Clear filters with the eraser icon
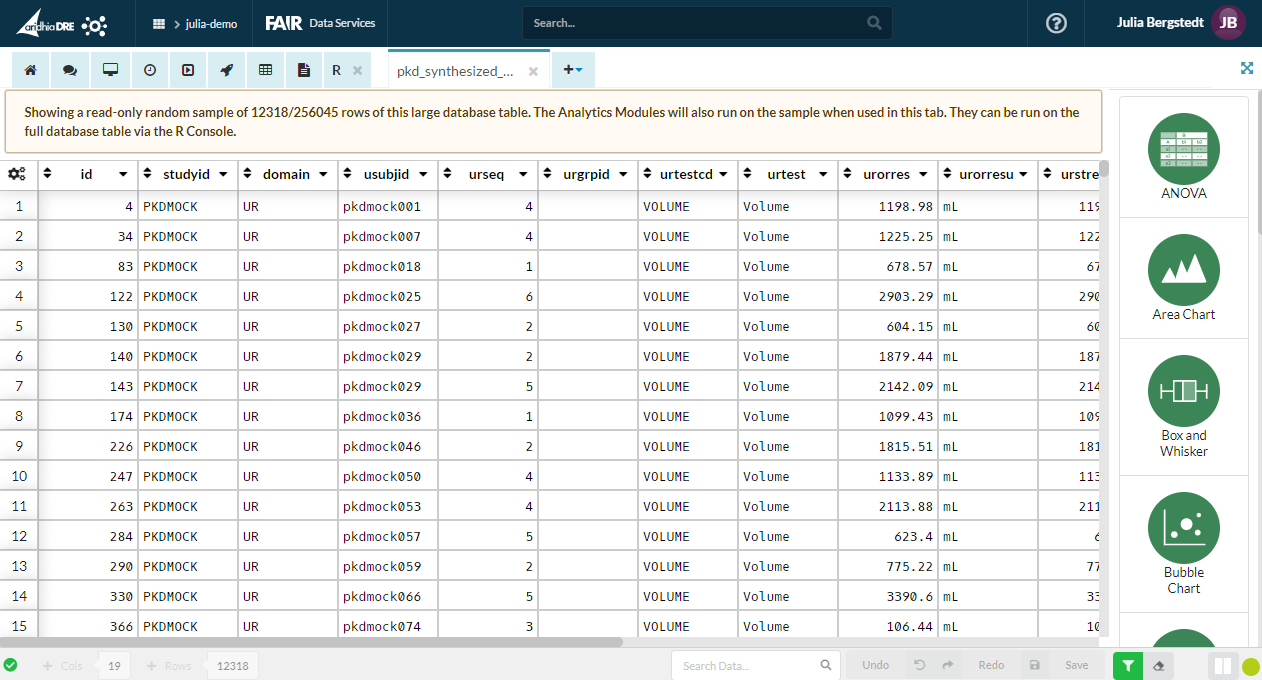This screenshot has width=1262, height=680. click(x=1158, y=665)
